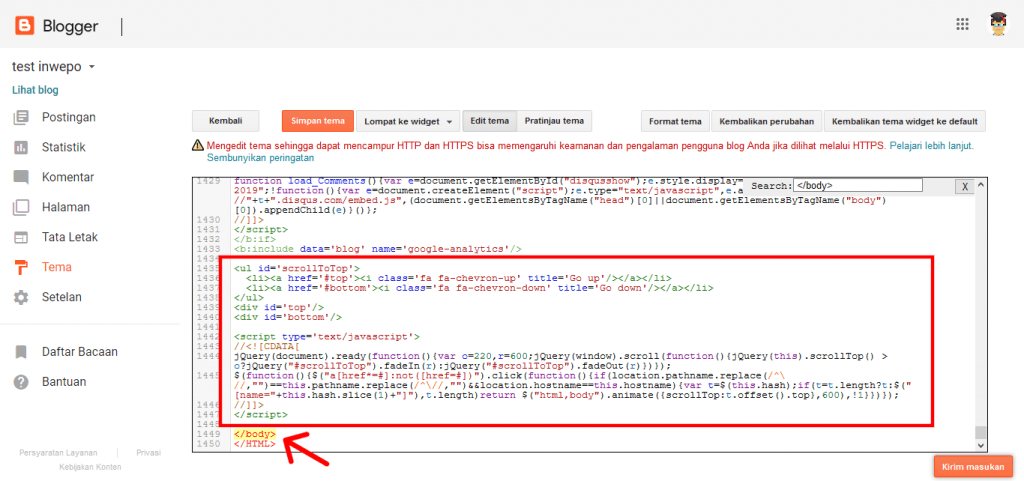Click the </b:if> code line
Image resolution: width=1024 pixels, height=481 pixels.
coord(256,239)
